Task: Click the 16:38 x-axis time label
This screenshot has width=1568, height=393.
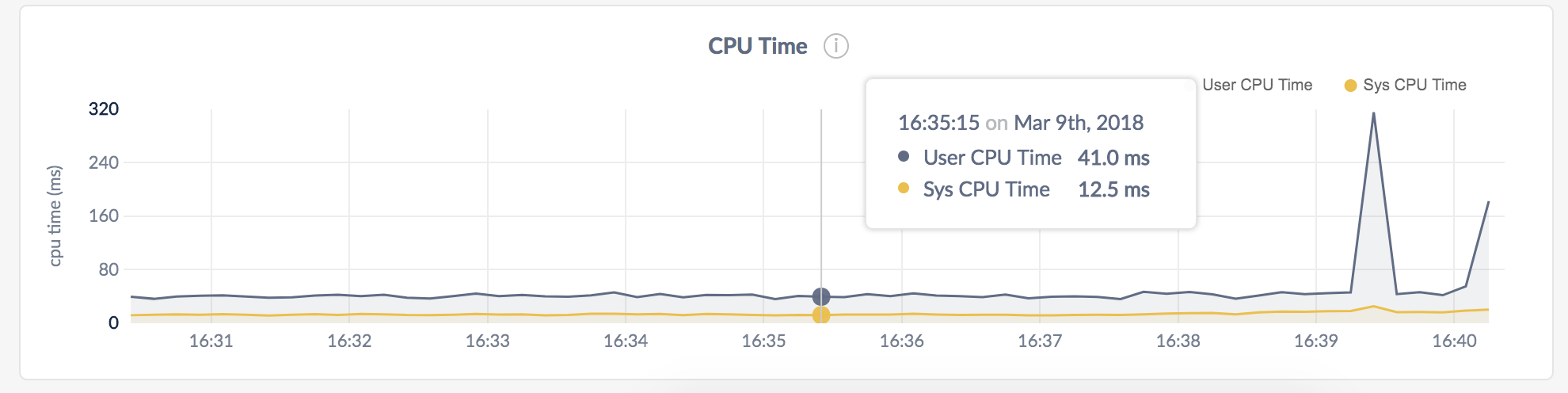Action: click(x=1178, y=341)
